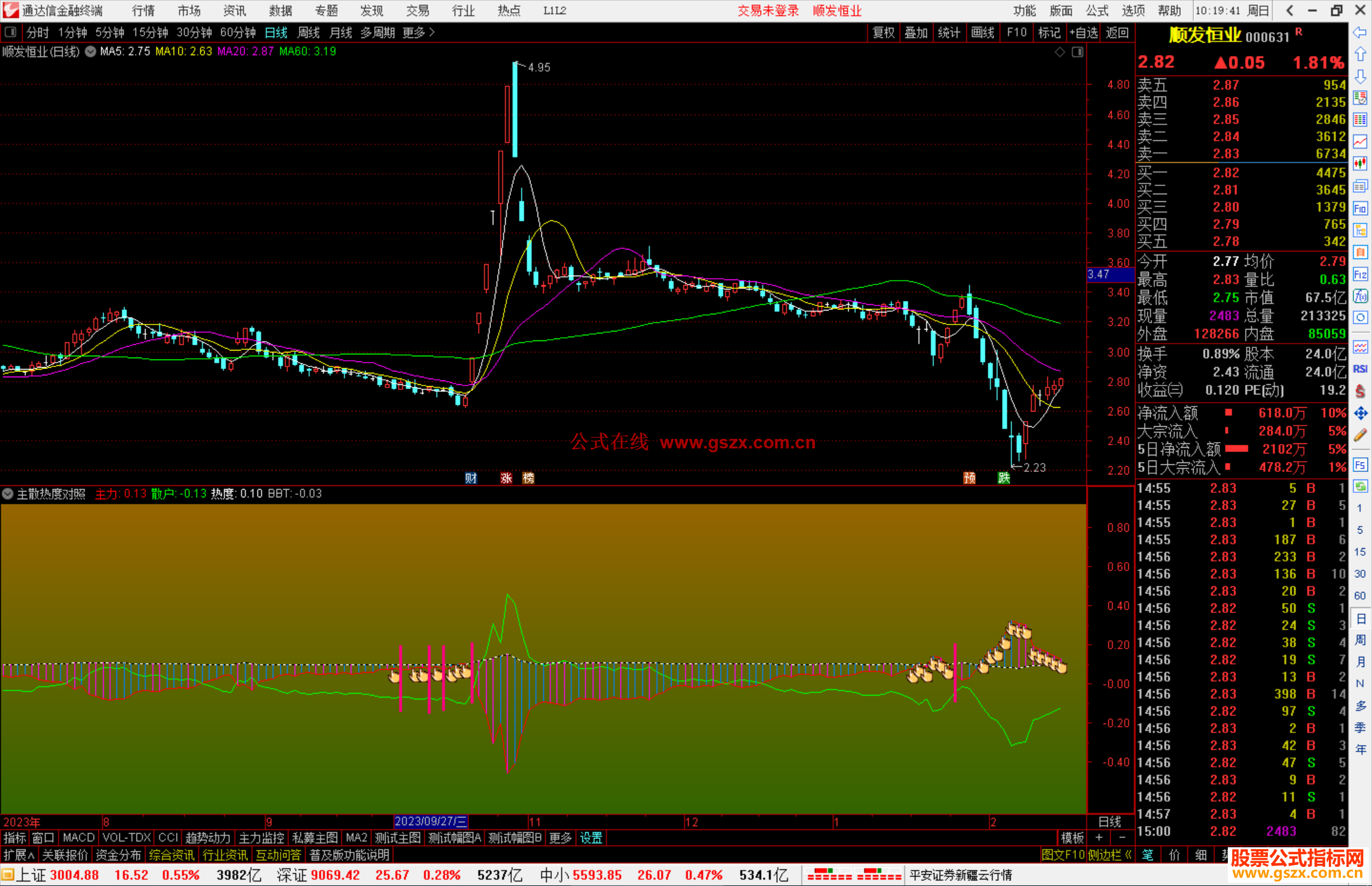Click the +自选 add to watchlist button
This screenshot has width=1372, height=886.
click(1083, 32)
